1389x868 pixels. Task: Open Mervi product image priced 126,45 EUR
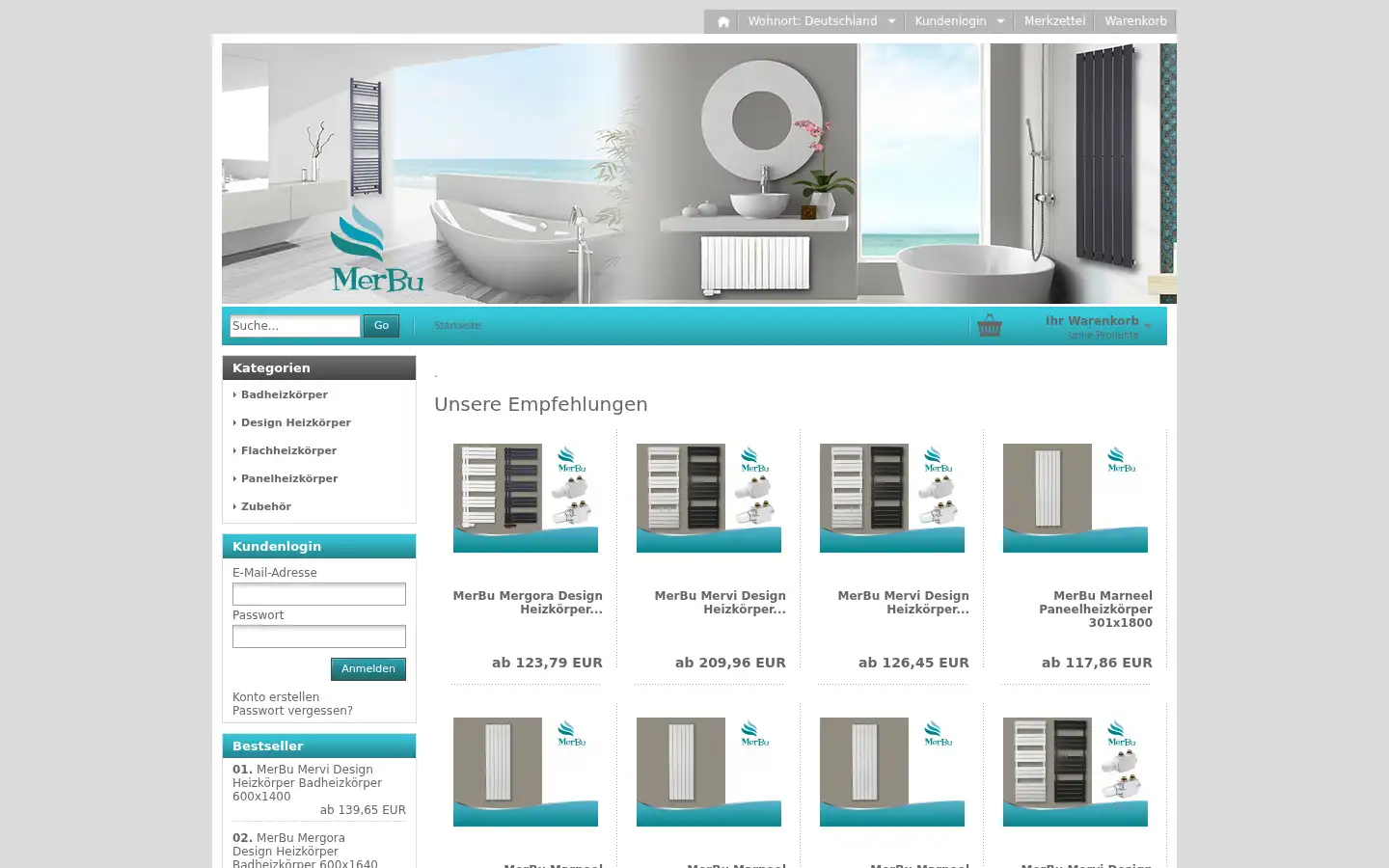tap(892, 498)
